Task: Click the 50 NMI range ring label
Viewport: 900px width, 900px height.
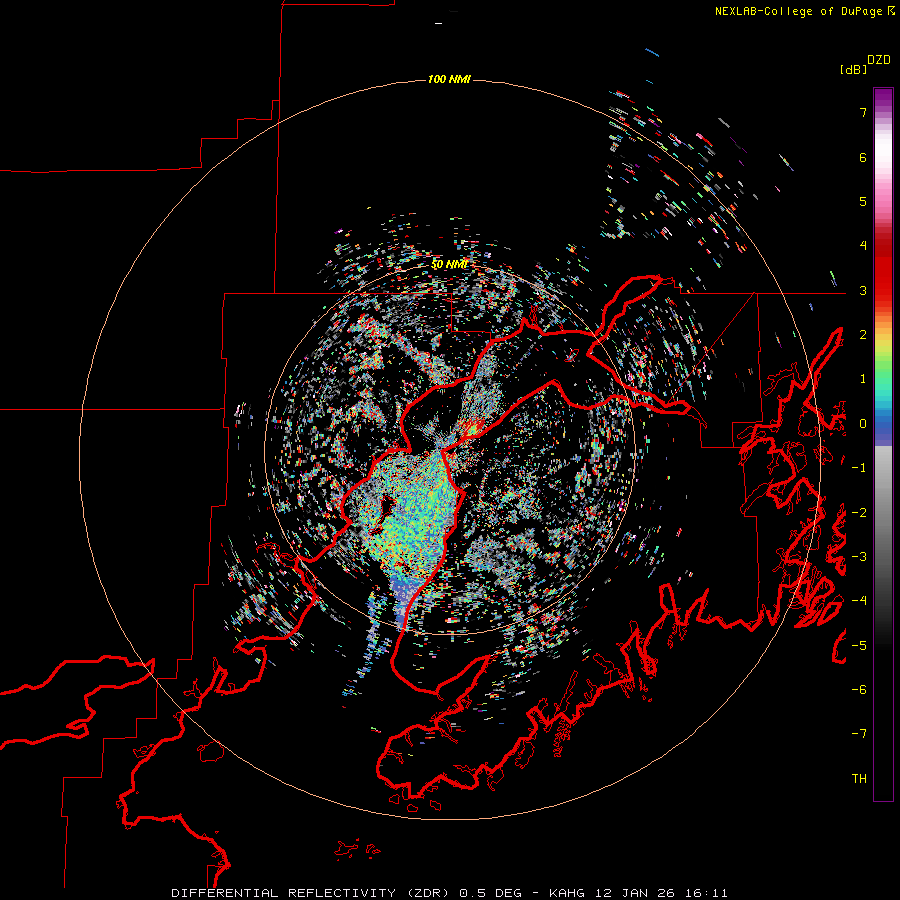Action: pos(449,264)
